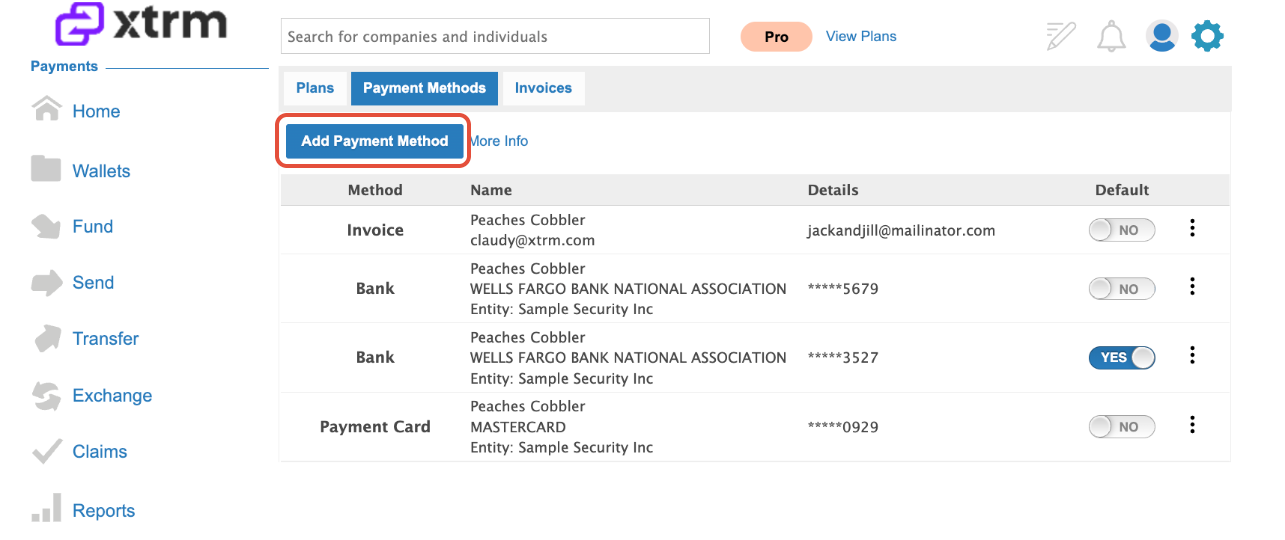Focus the companies and individuals search field
Viewport: 1285px width, 540px height.
pos(495,36)
